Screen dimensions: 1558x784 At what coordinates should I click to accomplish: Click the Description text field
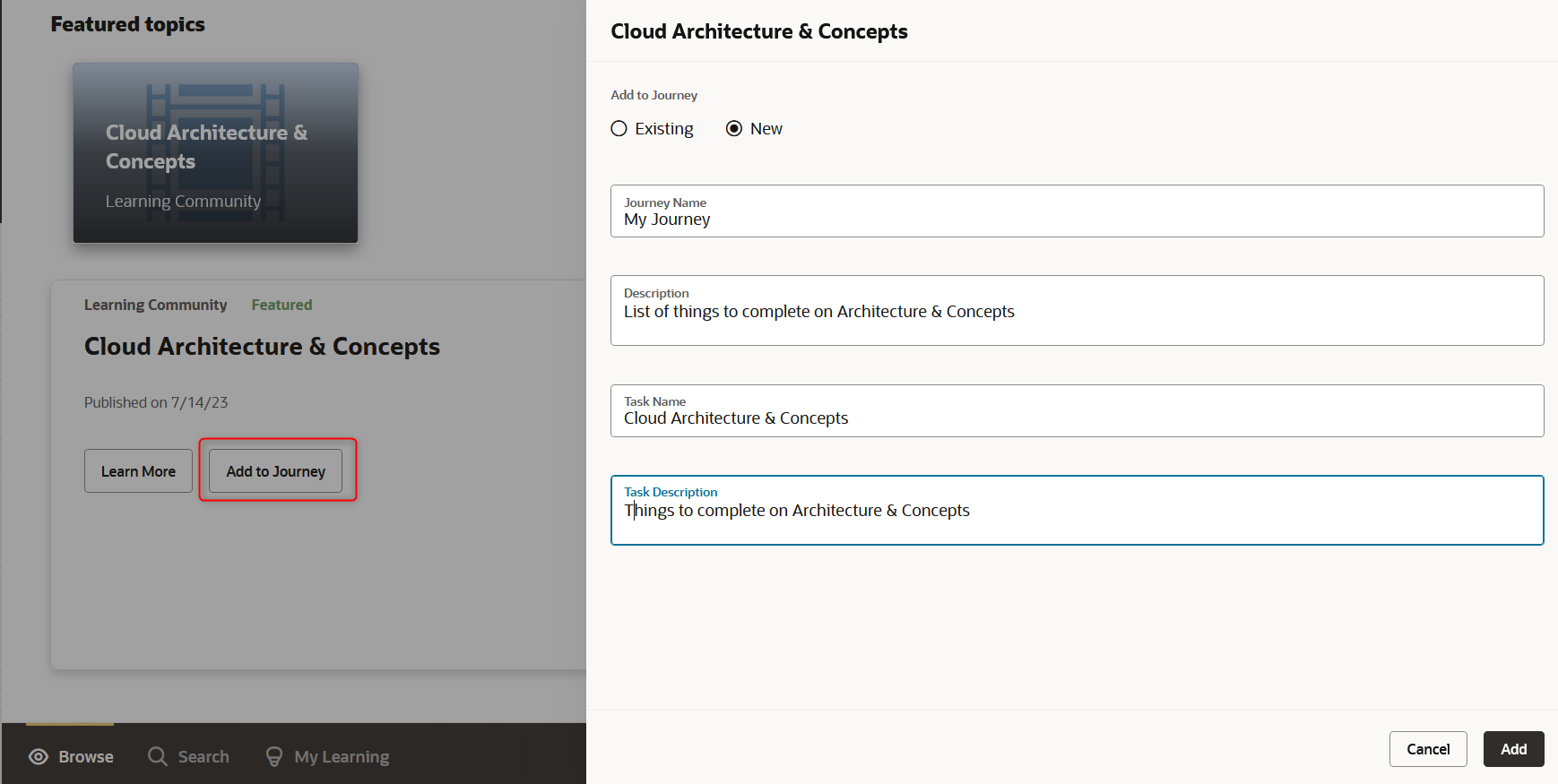tap(1077, 310)
